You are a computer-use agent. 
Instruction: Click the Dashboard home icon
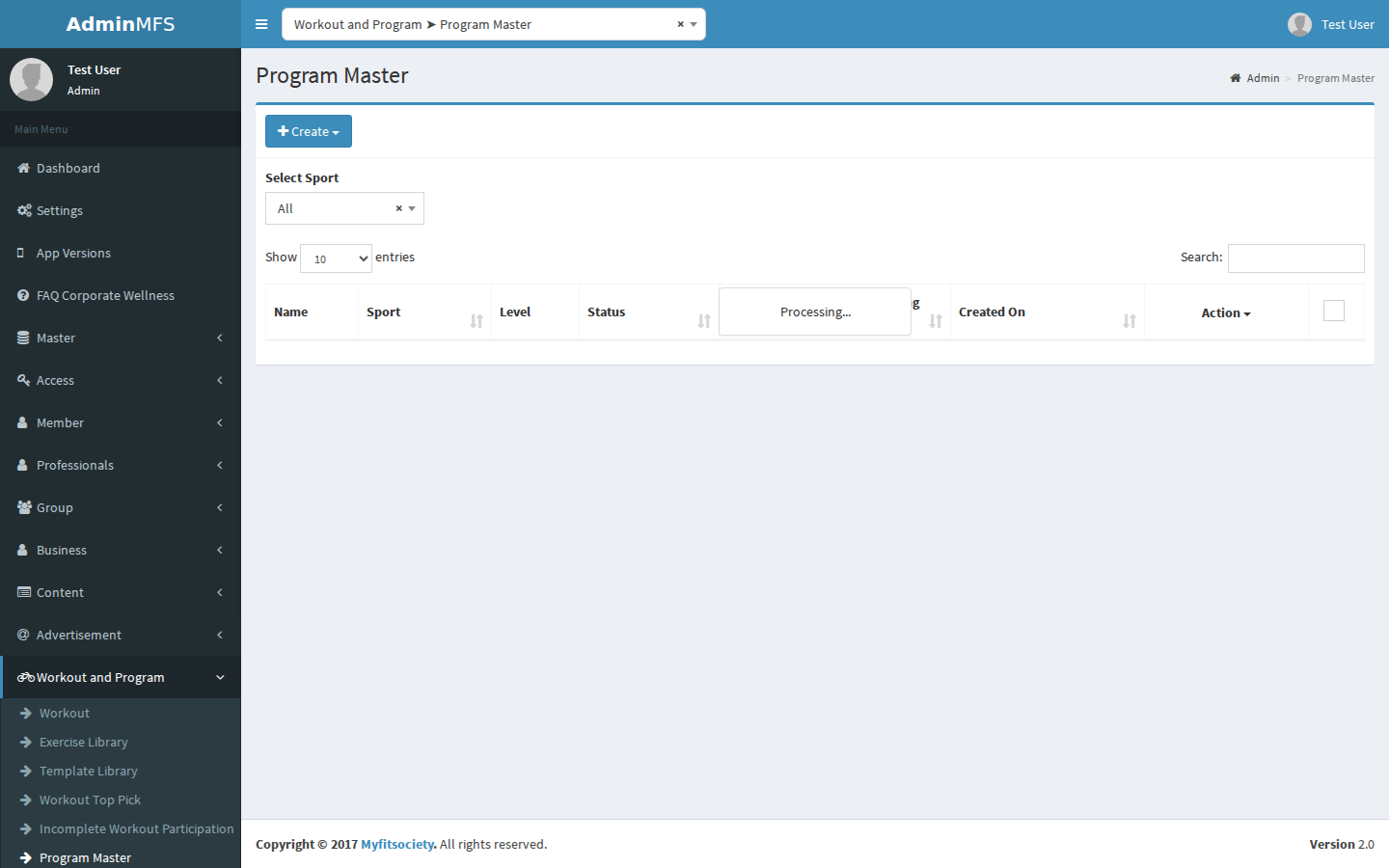(x=23, y=168)
